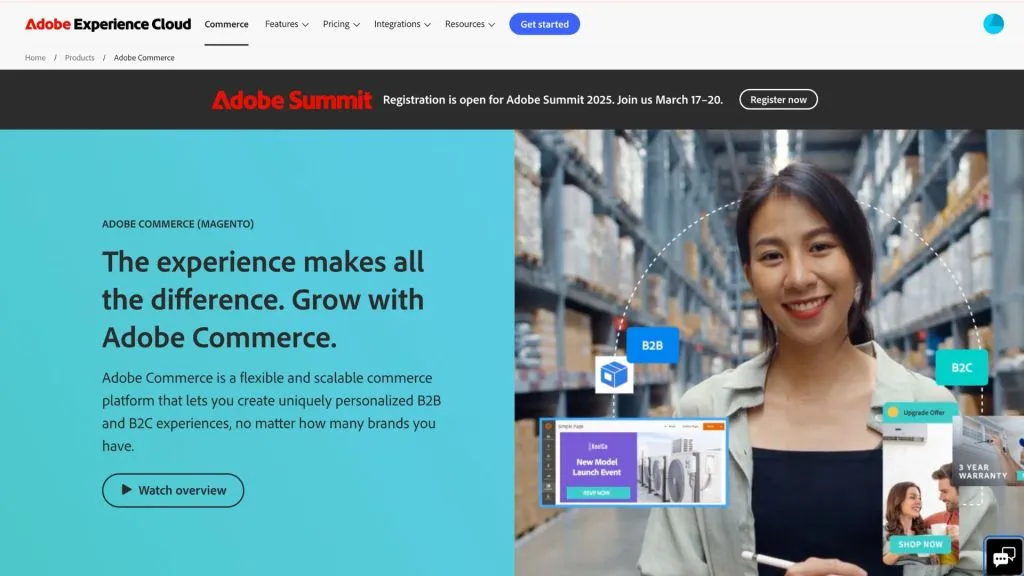The width and height of the screenshot is (1024, 576).
Task: Go to Products breadcrumb link
Action: pyautogui.click(x=80, y=57)
